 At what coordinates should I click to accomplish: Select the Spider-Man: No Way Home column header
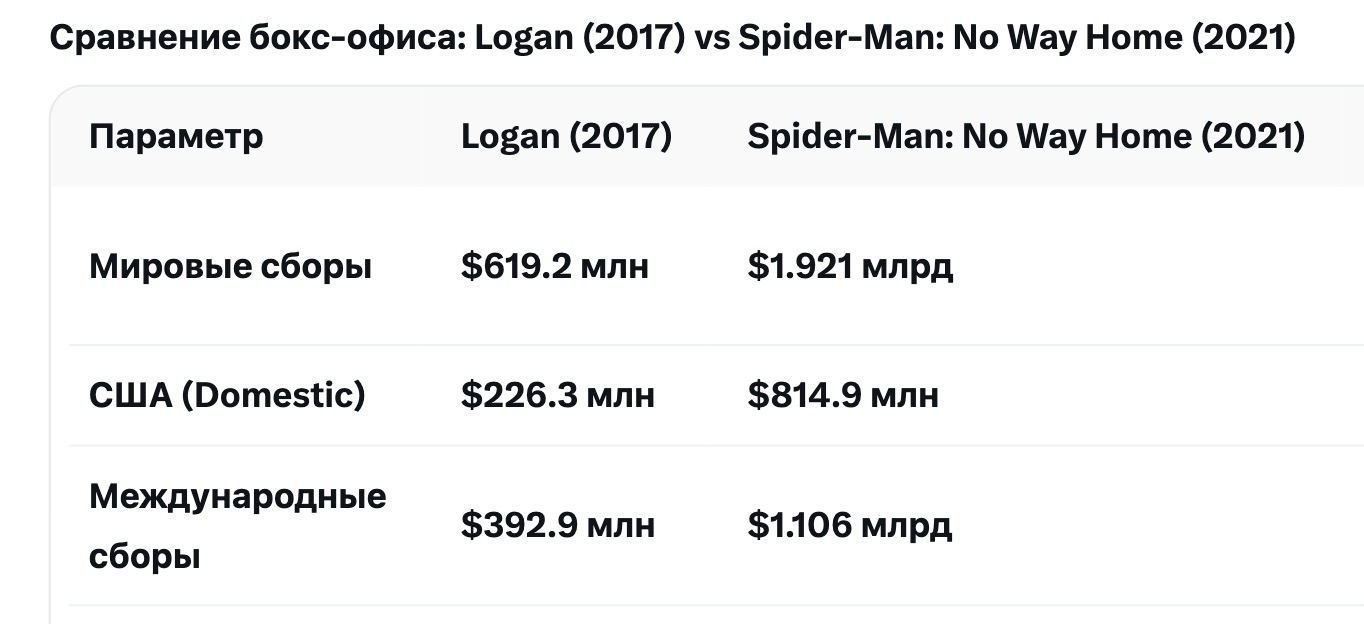1026,136
